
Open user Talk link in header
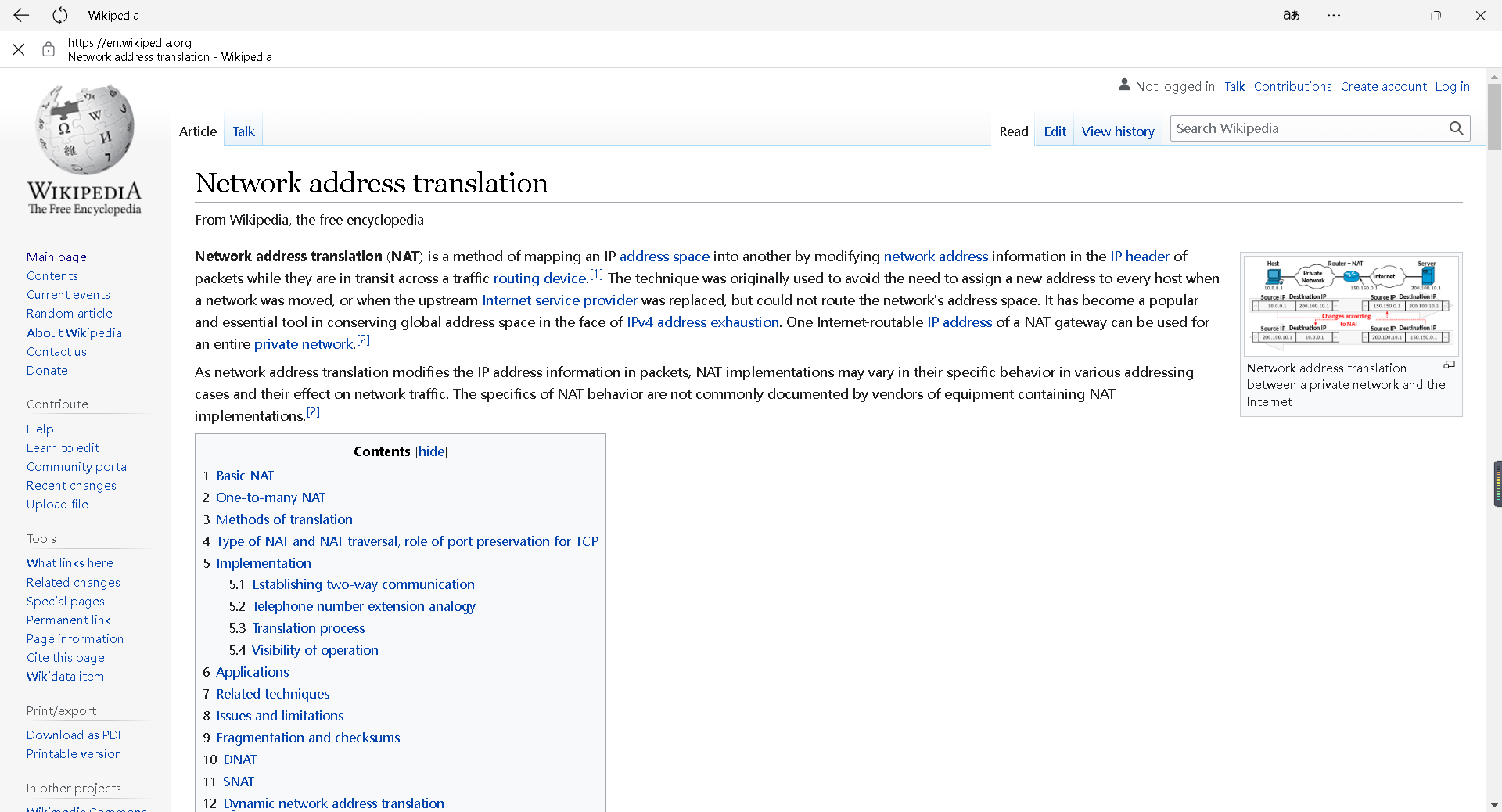[x=1234, y=87]
